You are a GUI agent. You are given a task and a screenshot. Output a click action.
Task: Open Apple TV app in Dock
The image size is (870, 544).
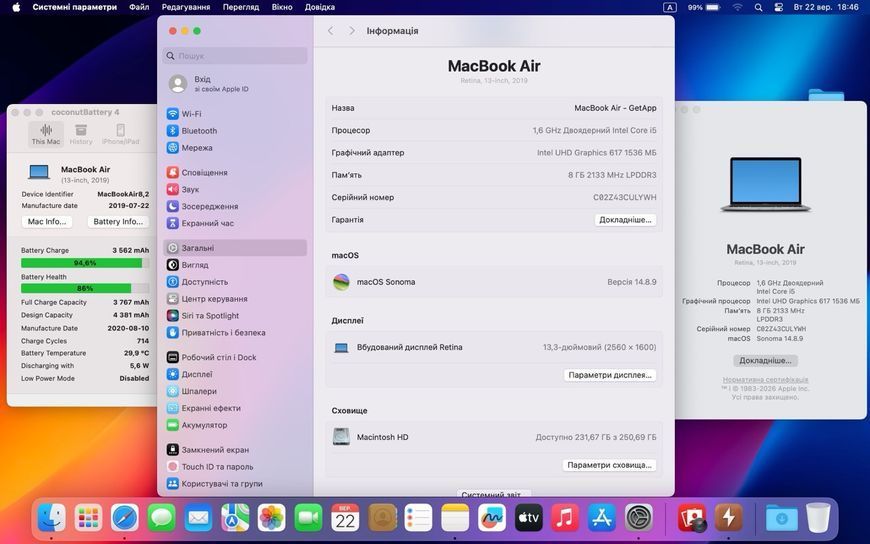pos(528,518)
